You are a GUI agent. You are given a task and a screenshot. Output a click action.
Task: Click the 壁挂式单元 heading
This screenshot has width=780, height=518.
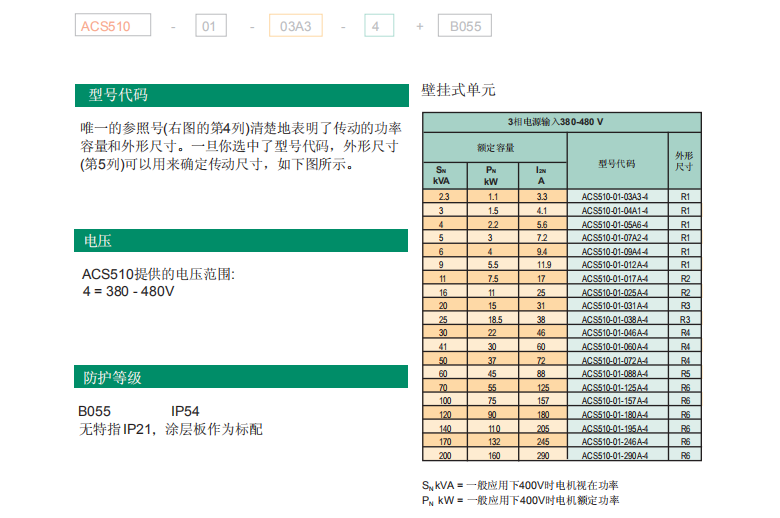[x=458, y=90]
